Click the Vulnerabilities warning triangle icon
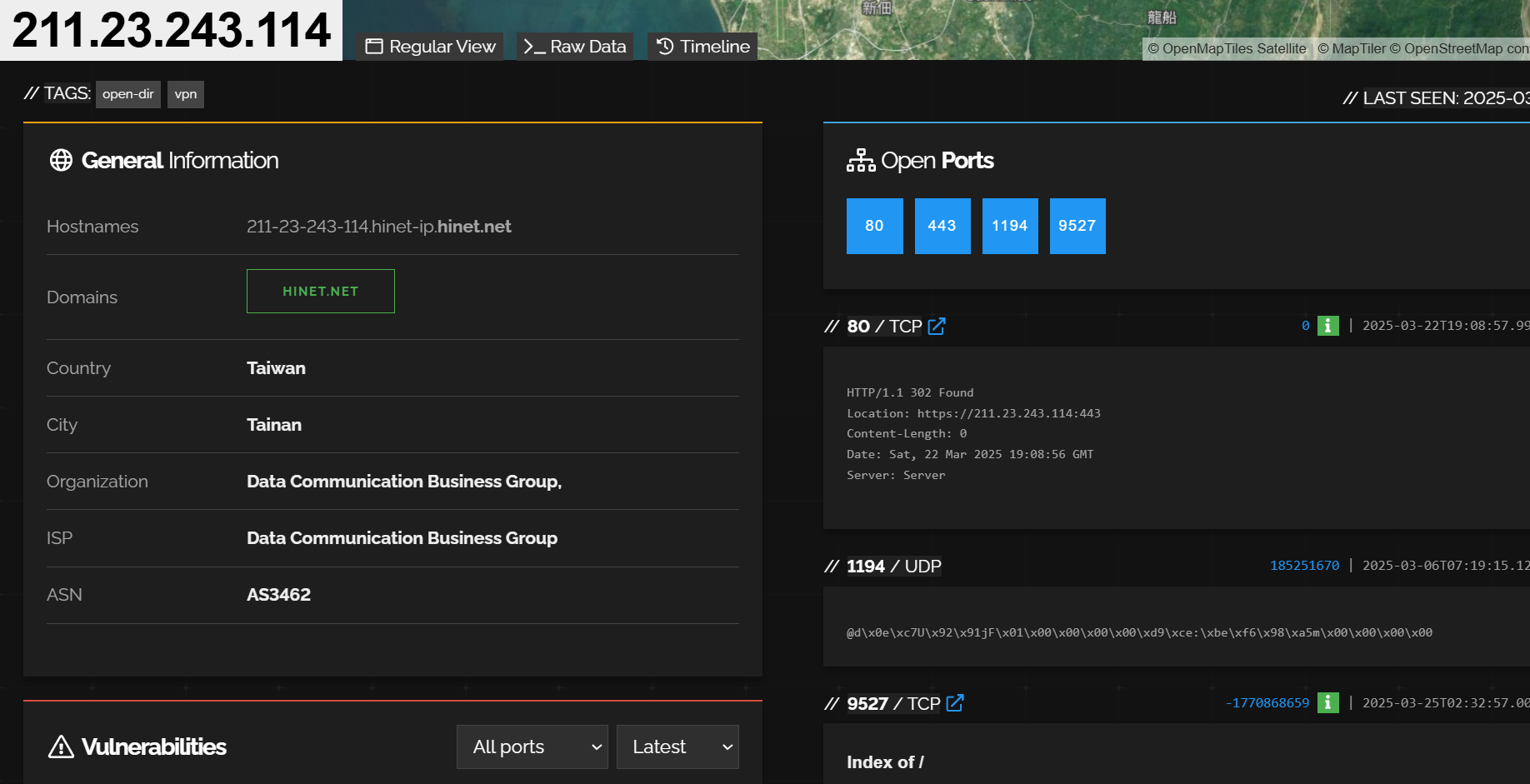 pos(61,747)
